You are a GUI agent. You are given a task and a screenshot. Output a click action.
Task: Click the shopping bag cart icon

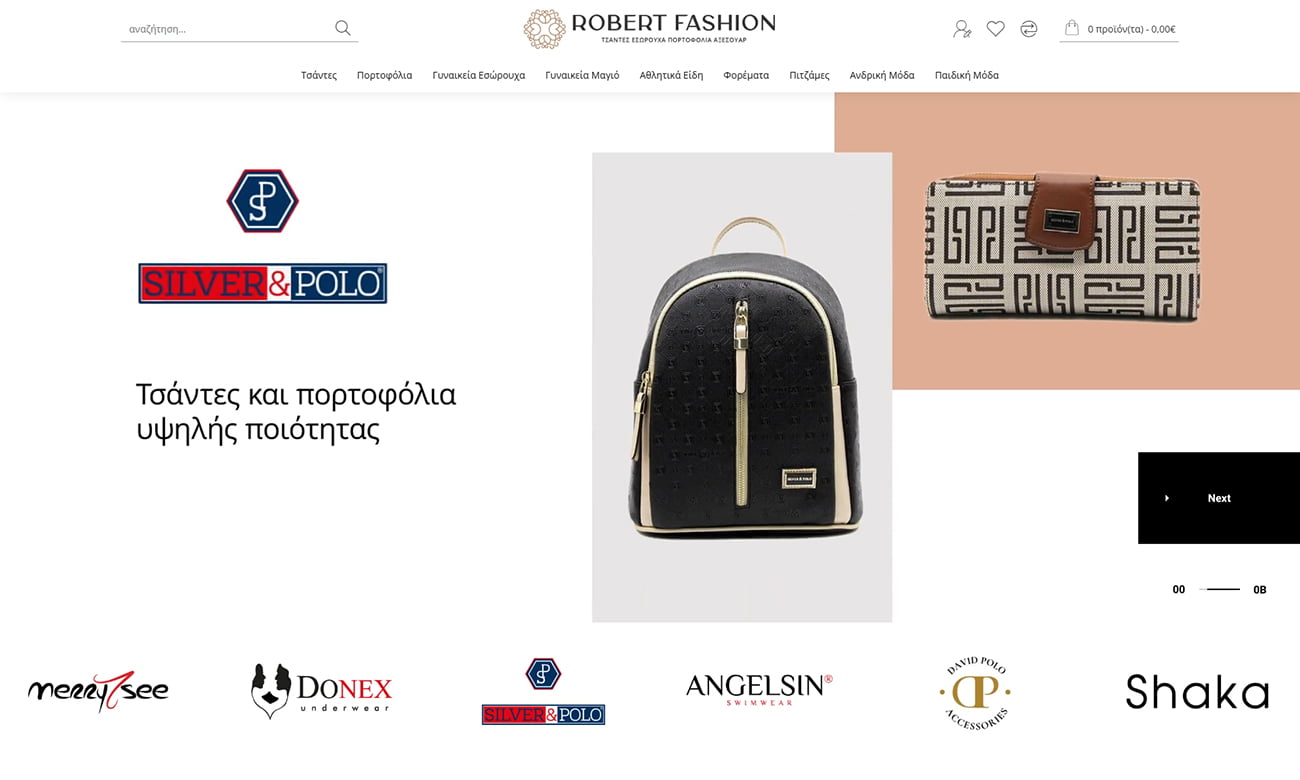1072,28
